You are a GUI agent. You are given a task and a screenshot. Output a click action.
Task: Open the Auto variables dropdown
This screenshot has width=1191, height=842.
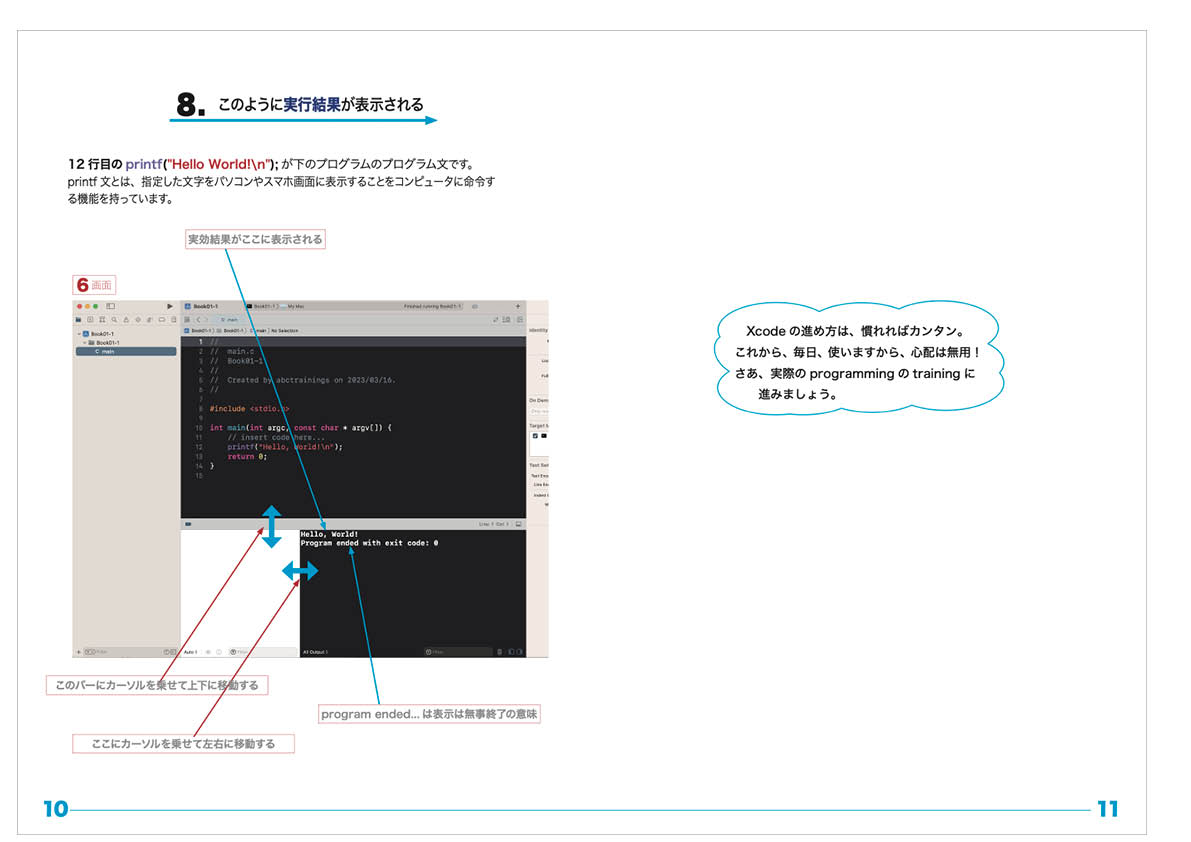(191, 652)
